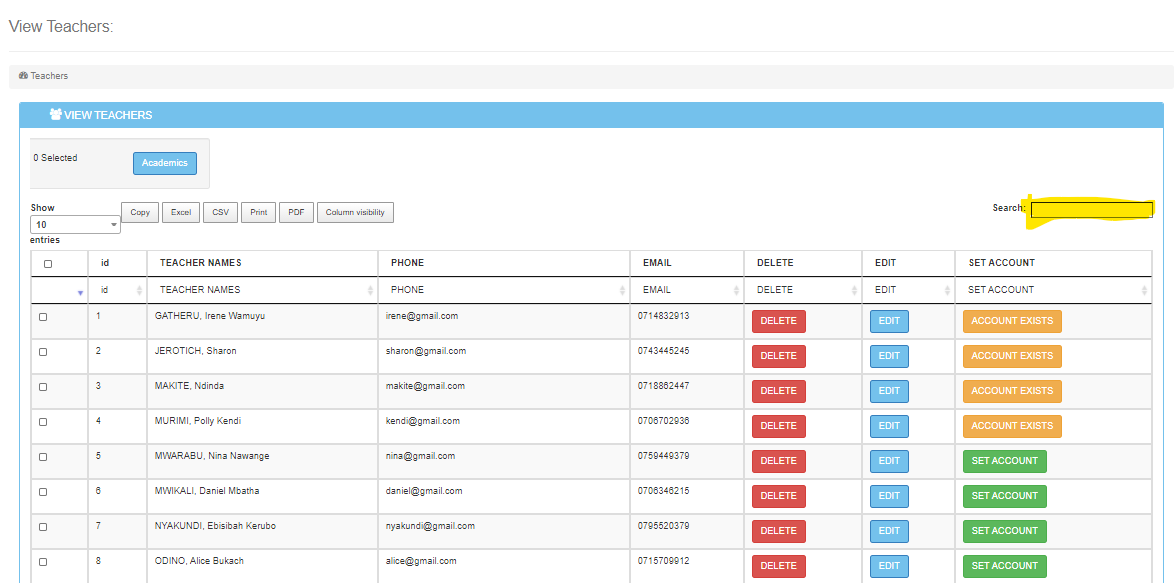This screenshot has width=1175, height=583.
Task: Click the blue sort arrow in checkbox column
Action: pos(80,293)
